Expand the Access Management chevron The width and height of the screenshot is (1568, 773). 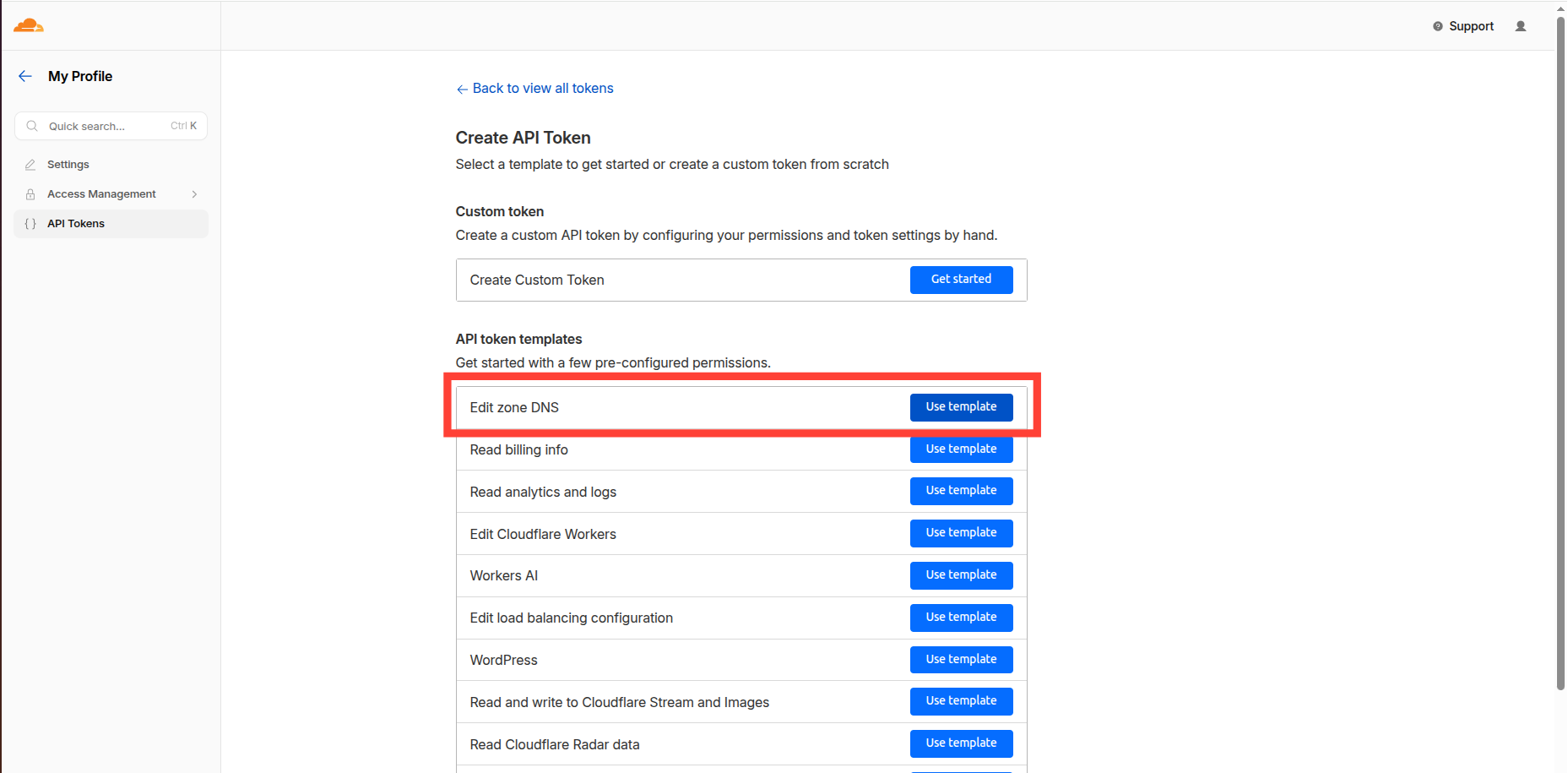tap(194, 194)
